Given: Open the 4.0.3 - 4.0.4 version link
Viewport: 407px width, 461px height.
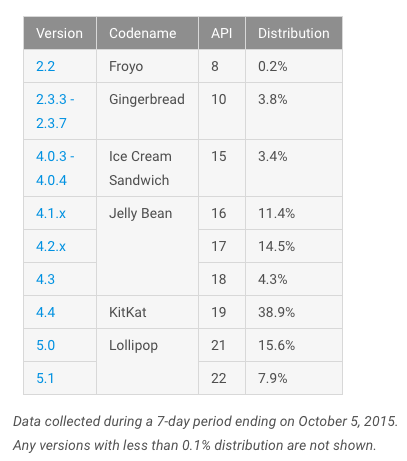Looking at the screenshot, I should click(55, 168).
